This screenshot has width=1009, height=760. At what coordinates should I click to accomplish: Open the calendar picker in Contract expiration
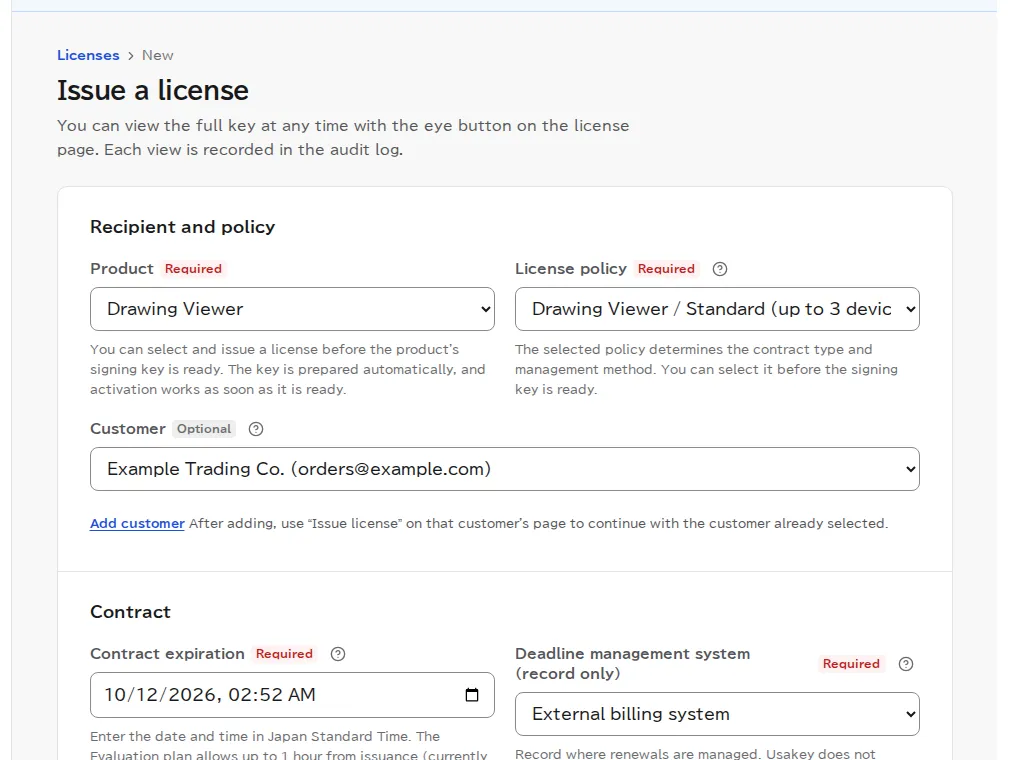(472, 695)
